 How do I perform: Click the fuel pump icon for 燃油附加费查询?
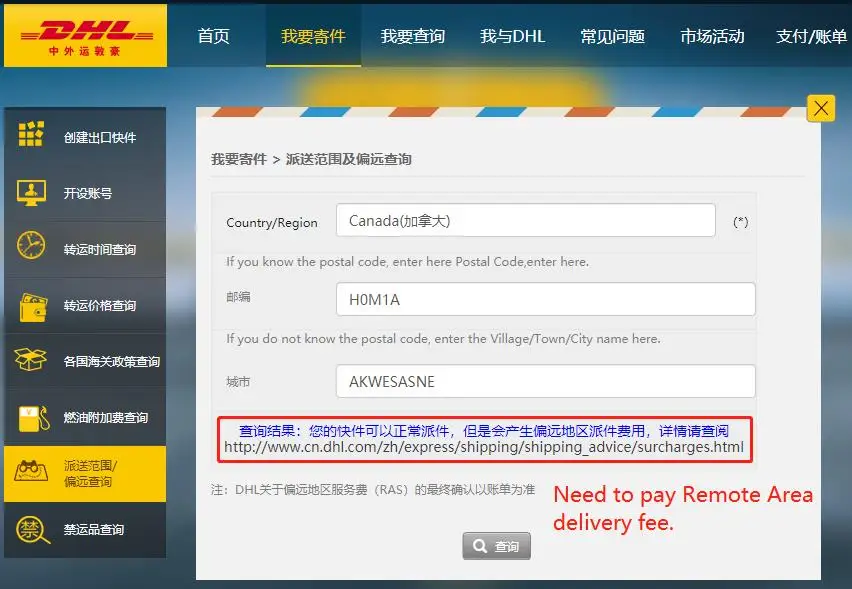click(34, 418)
